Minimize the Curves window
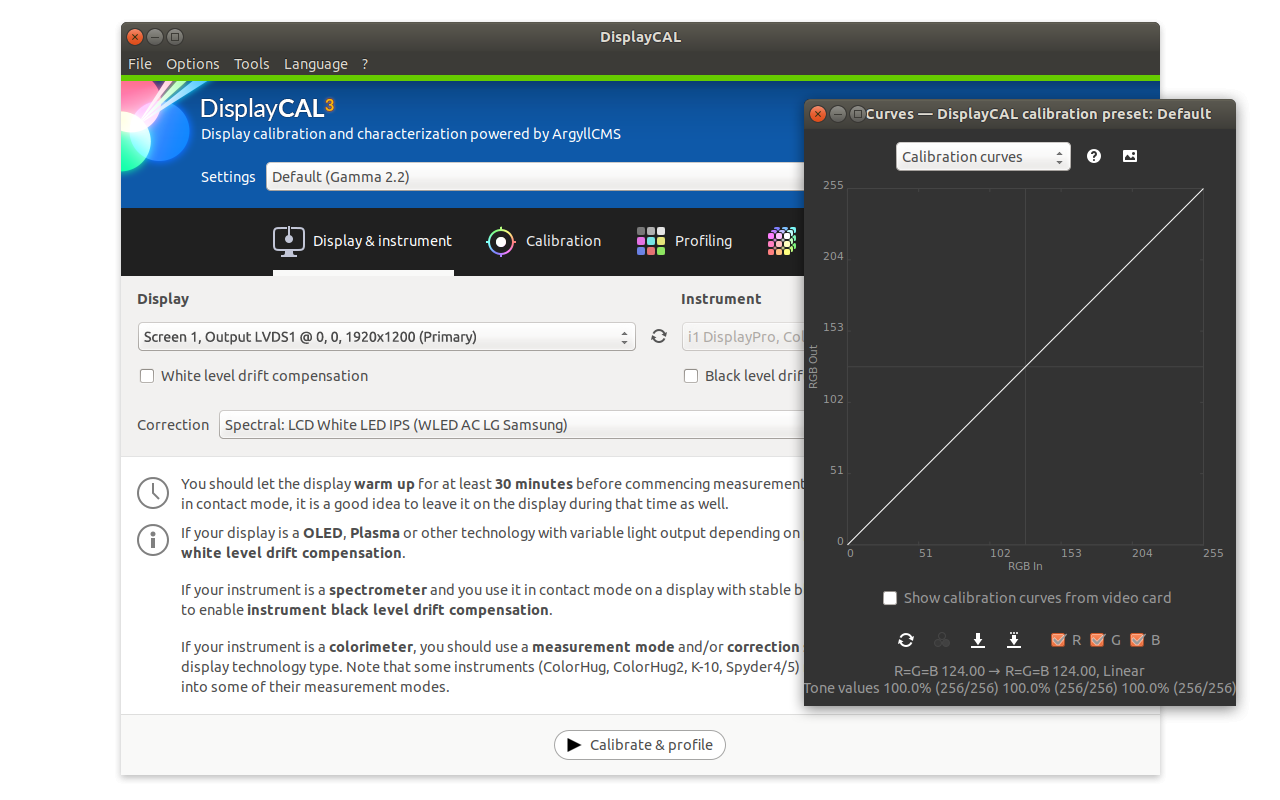This screenshot has height=800, width=1280. click(x=838, y=114)
